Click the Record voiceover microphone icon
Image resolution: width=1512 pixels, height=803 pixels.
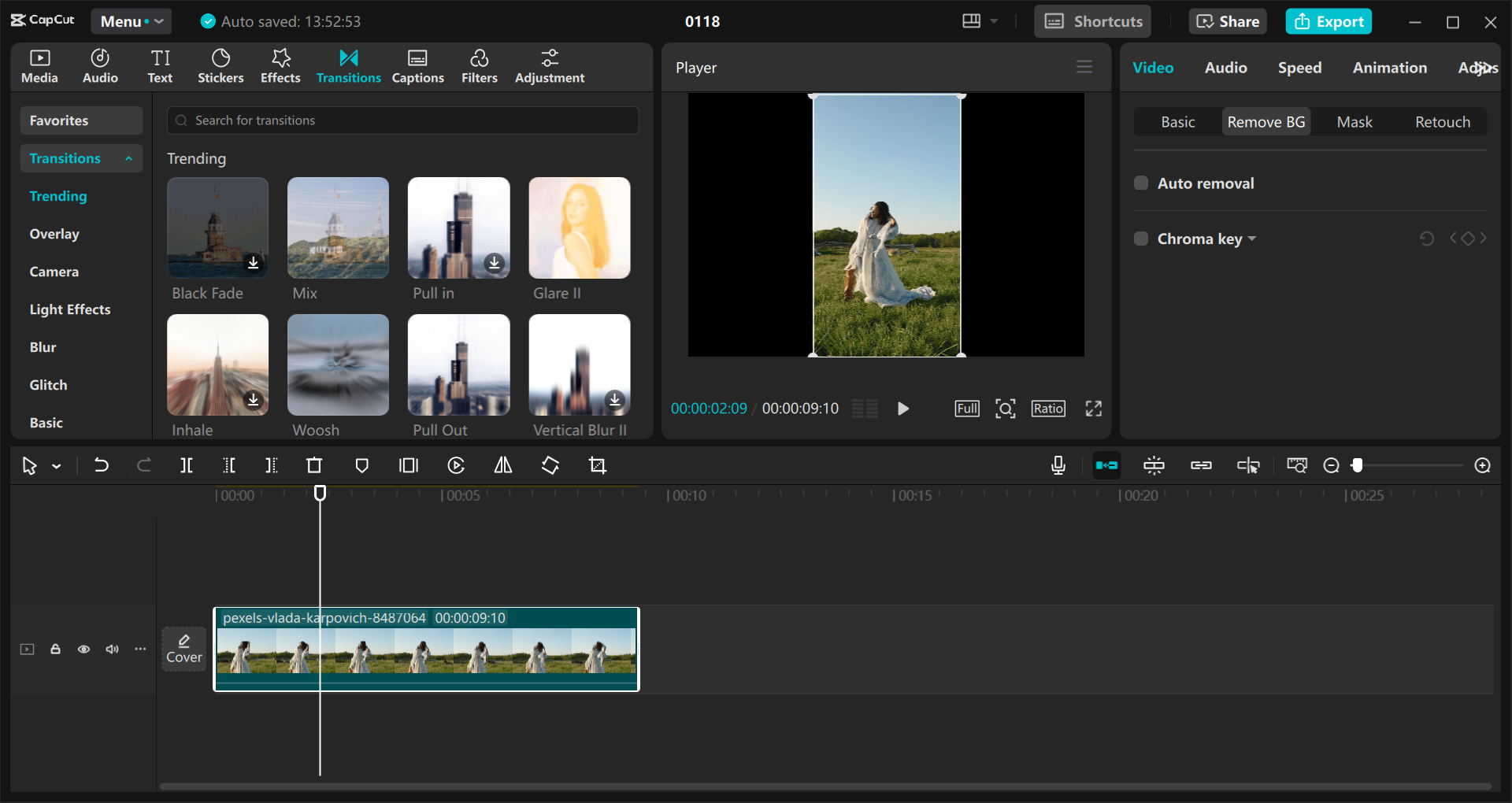1058,465
